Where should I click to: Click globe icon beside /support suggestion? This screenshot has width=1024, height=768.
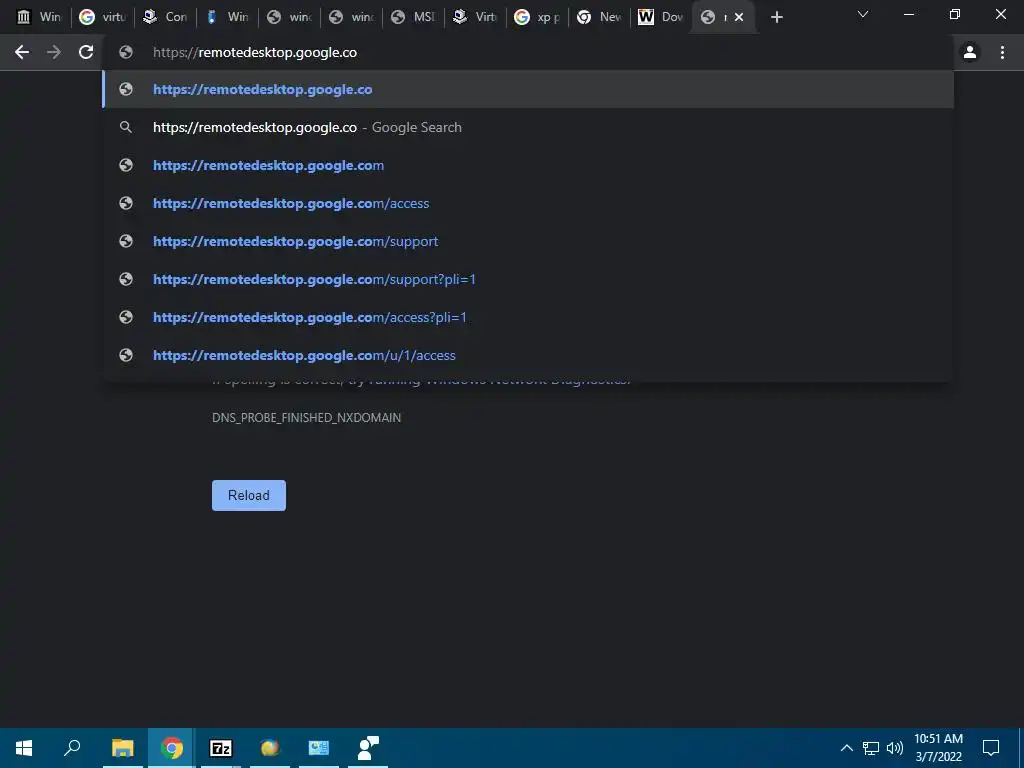coord(126,241)
